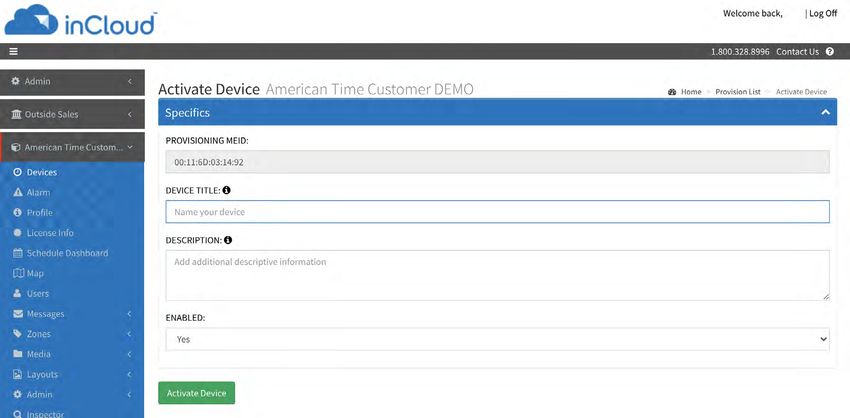Expand the lower Admin submenu chevron
Viewport: 850px width, 418px height.
click(130, 395)
